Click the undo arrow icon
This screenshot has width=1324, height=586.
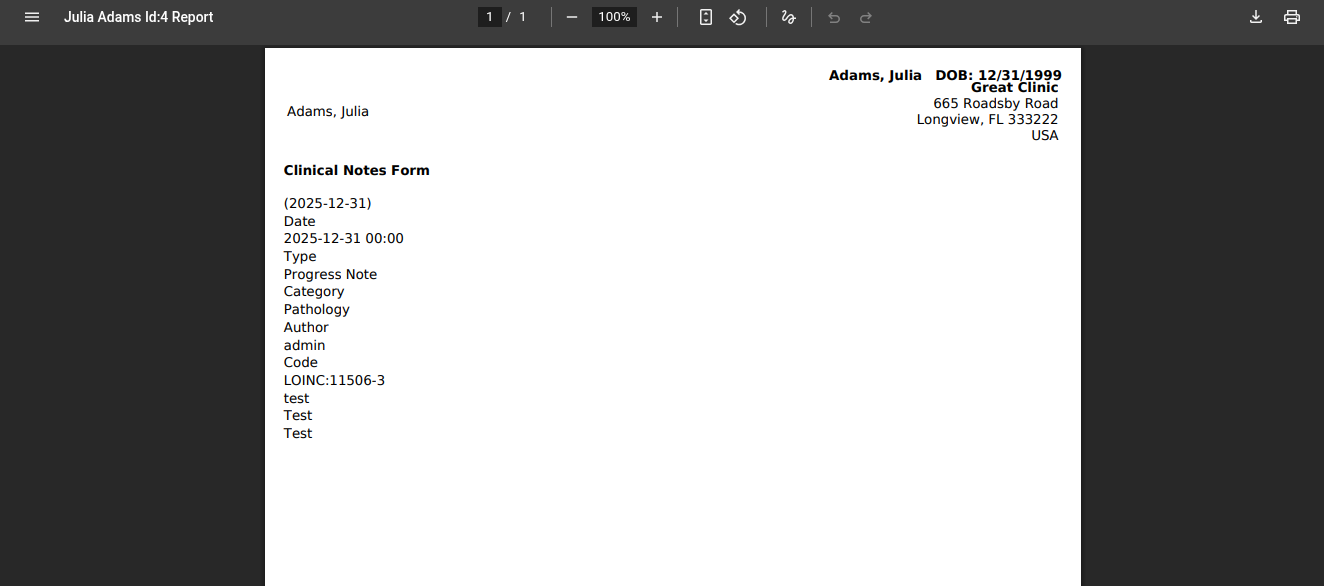pos(834,17)
